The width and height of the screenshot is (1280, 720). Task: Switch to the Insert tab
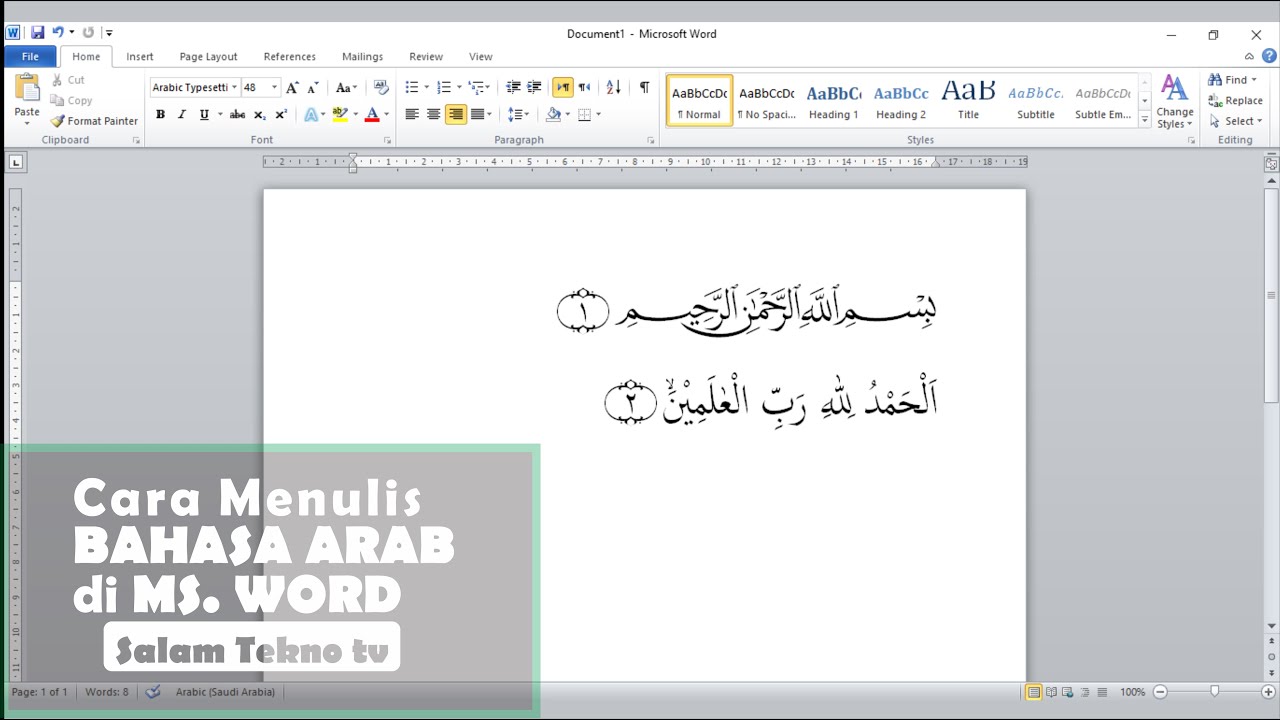[x=140, y=57]
